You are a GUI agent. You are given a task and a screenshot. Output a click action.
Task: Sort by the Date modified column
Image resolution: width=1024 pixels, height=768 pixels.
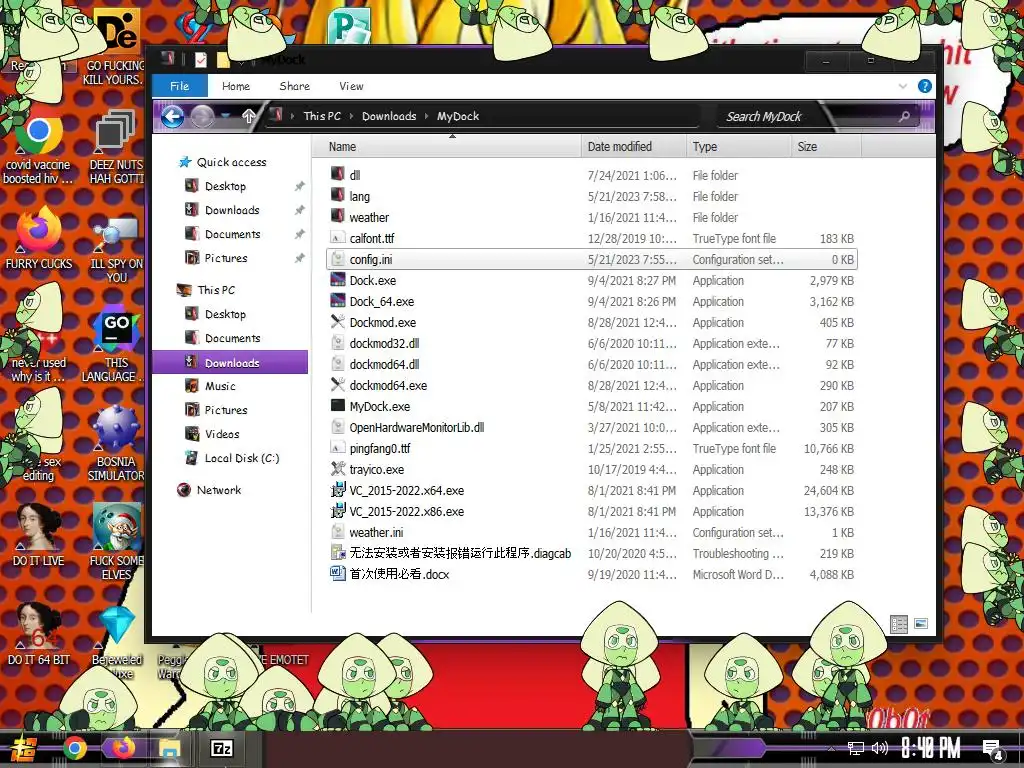[x=633, y=146]
